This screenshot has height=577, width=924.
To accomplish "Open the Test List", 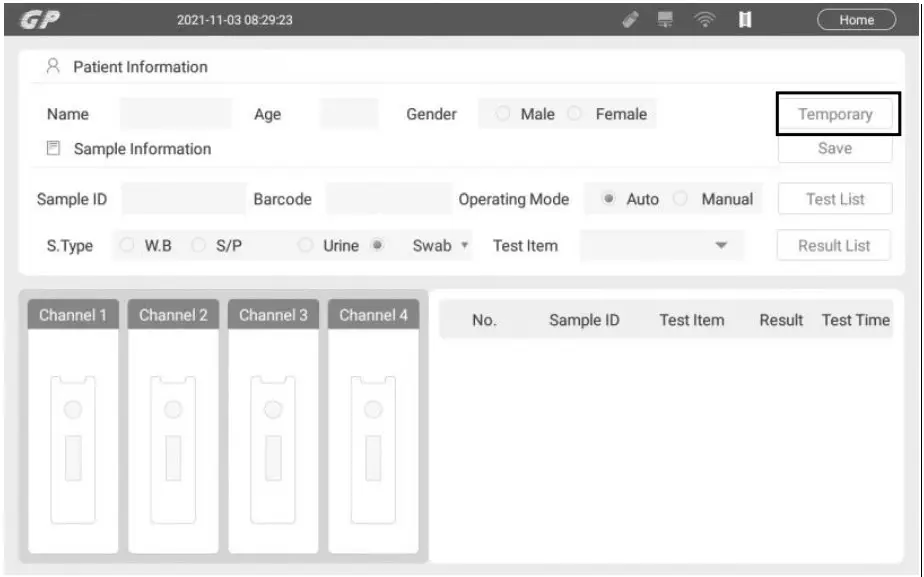I will click(835, 199).
